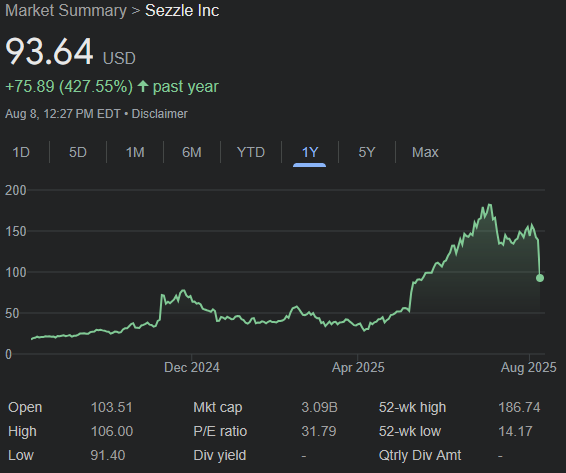Click the Mkt cap label

(218, 407)
